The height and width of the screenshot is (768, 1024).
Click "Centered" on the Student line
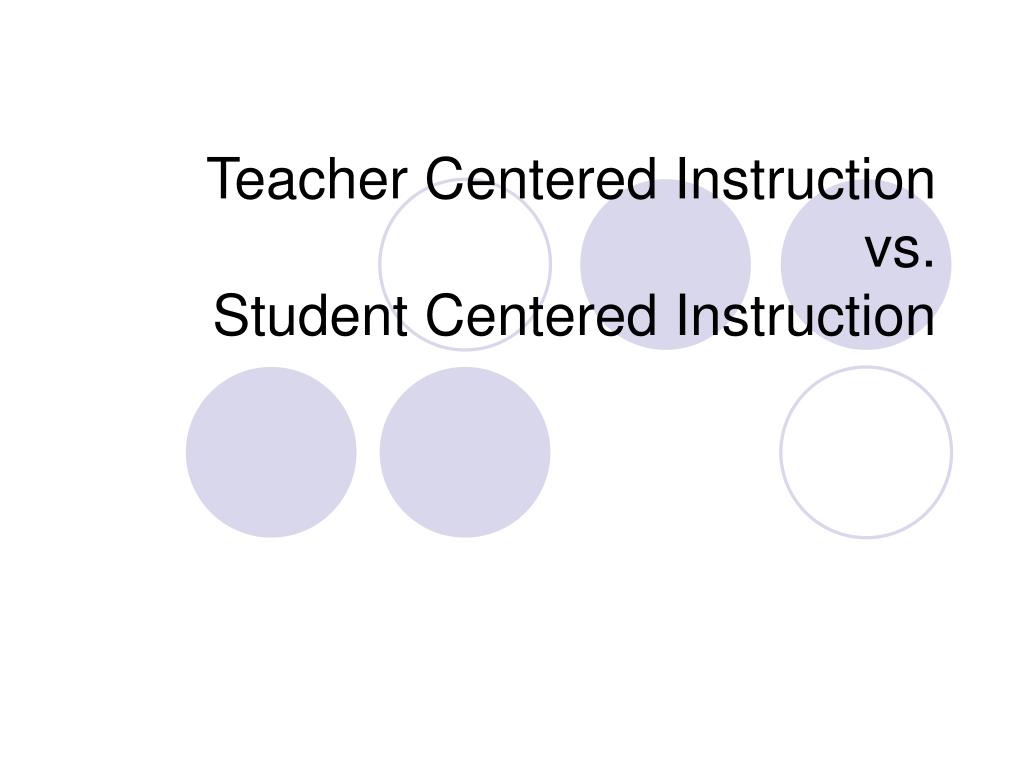[541, 315]
